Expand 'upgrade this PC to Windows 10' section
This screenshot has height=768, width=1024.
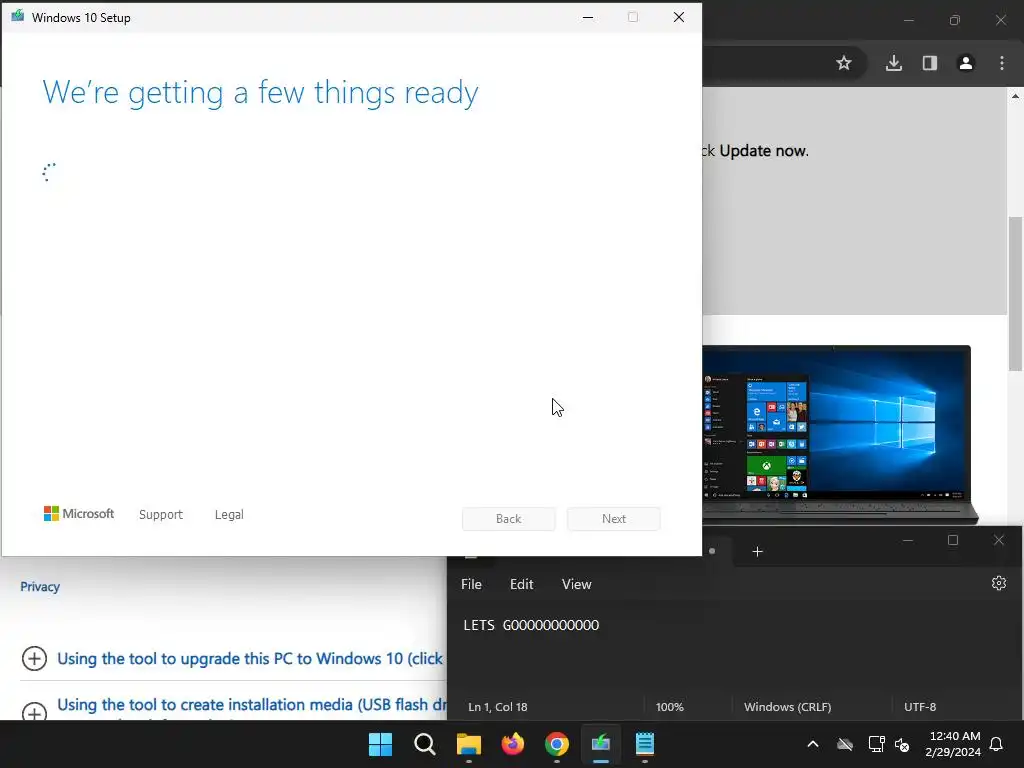click(x=34, y=658)
